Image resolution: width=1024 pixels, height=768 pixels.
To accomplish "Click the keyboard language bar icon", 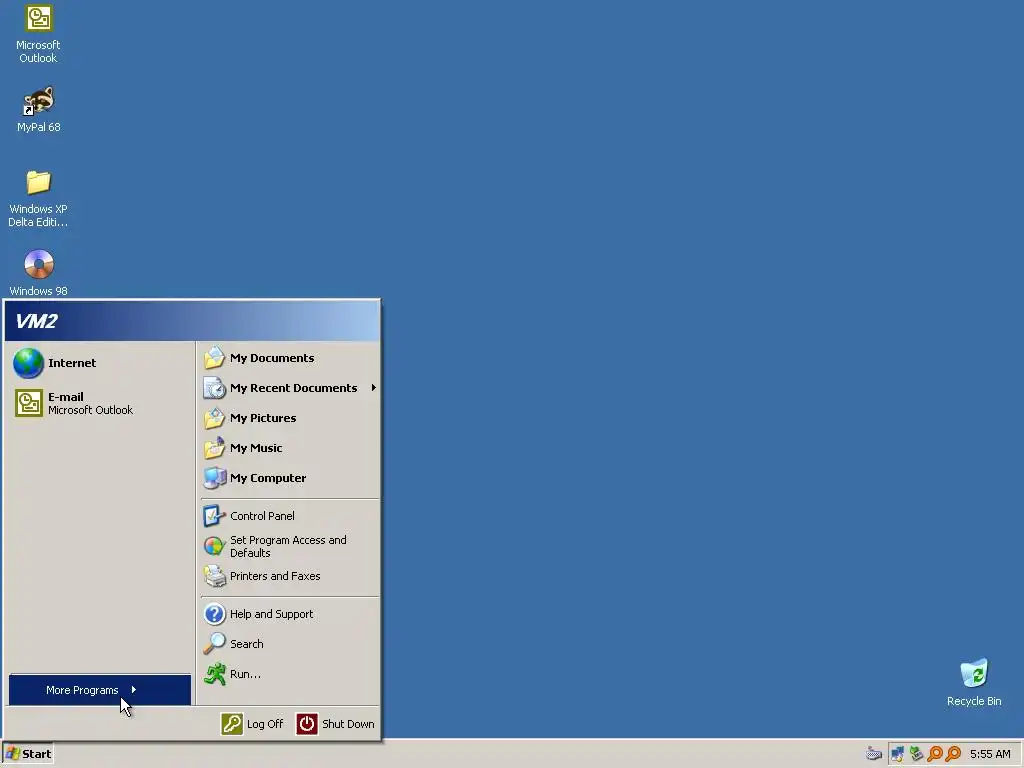I will point(873,754).
